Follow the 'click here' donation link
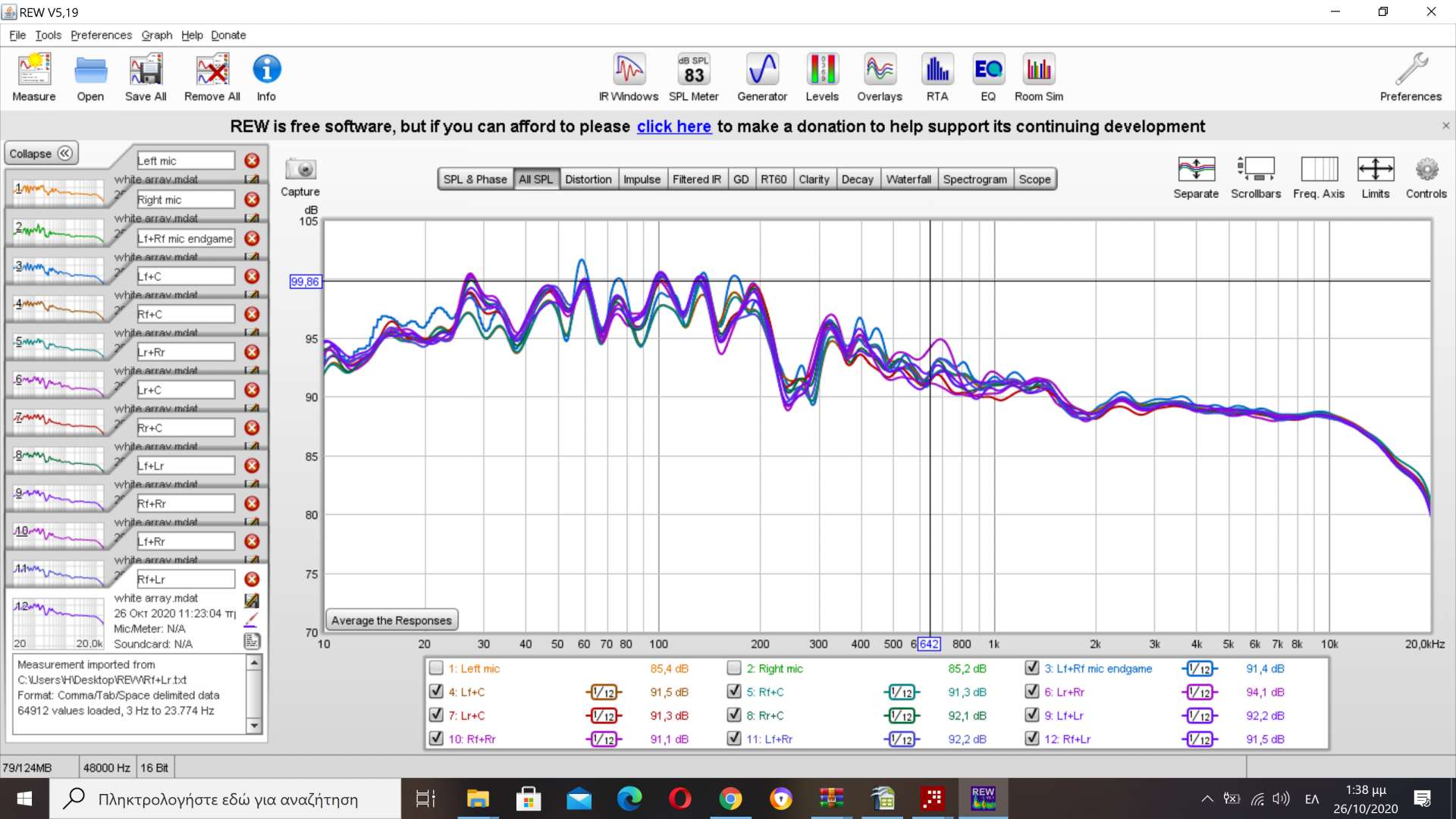Image resolution: width=1456 pixels, height=819 pixels. pos(673,127)
